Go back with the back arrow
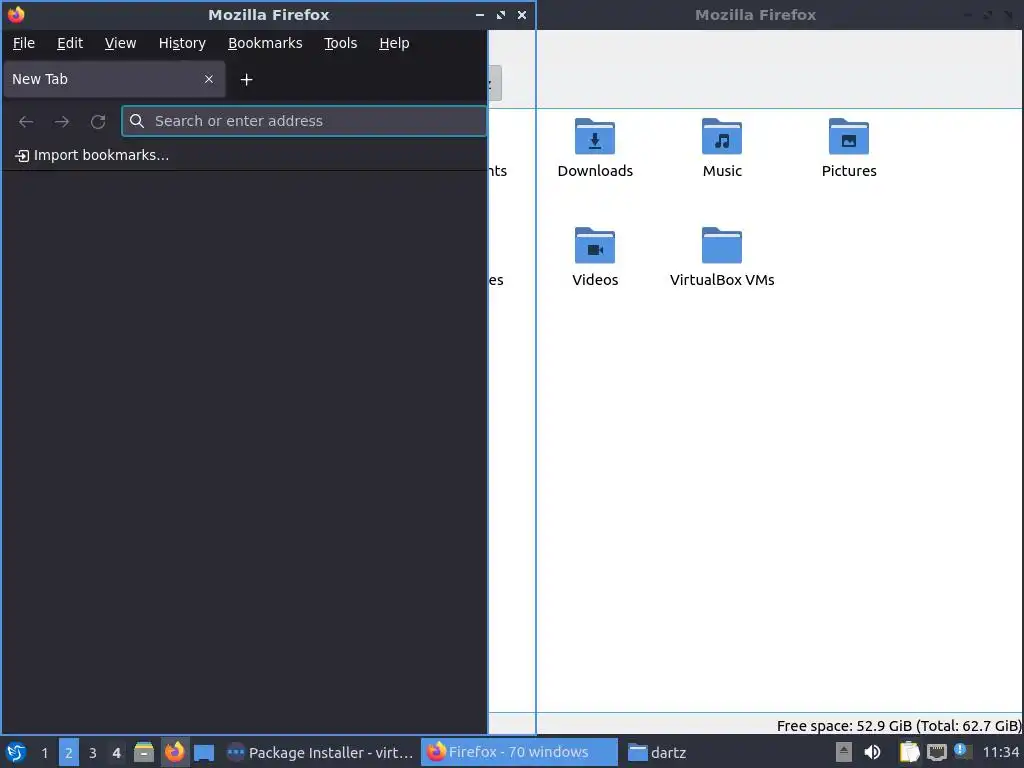The image size is (1024, 768). click(26, 121)
